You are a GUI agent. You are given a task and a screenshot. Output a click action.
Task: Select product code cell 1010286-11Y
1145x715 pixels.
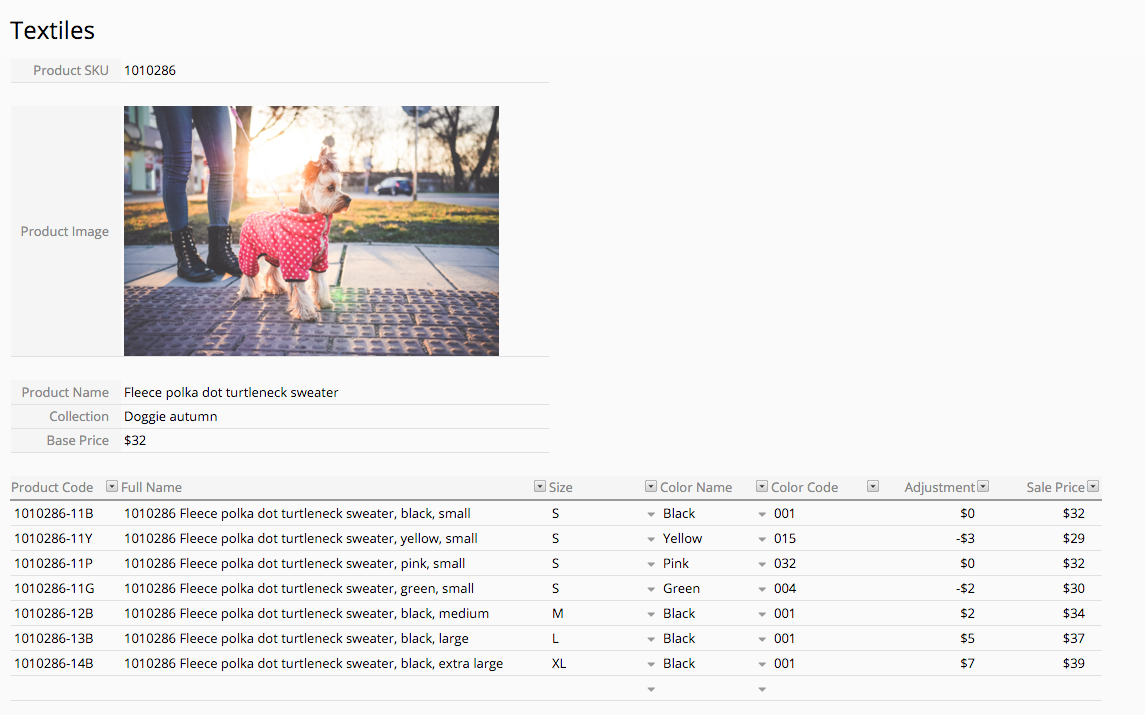click(53, 538)
